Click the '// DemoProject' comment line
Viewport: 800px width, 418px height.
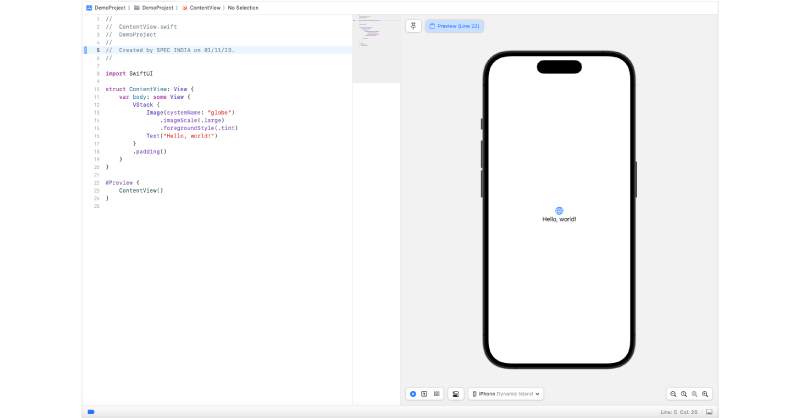(131, 35)
